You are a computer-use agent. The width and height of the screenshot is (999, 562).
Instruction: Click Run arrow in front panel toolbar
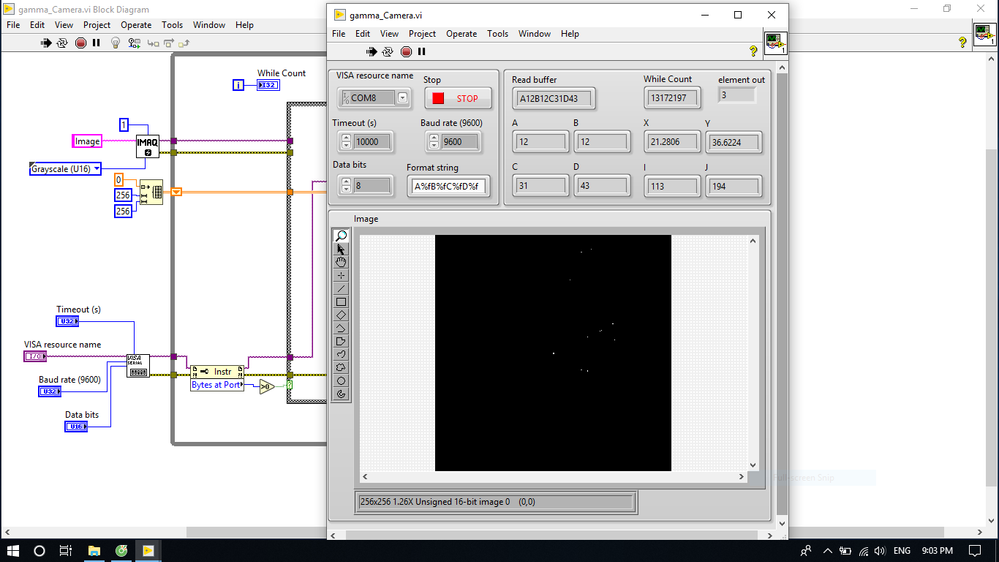tap(371, 52)
